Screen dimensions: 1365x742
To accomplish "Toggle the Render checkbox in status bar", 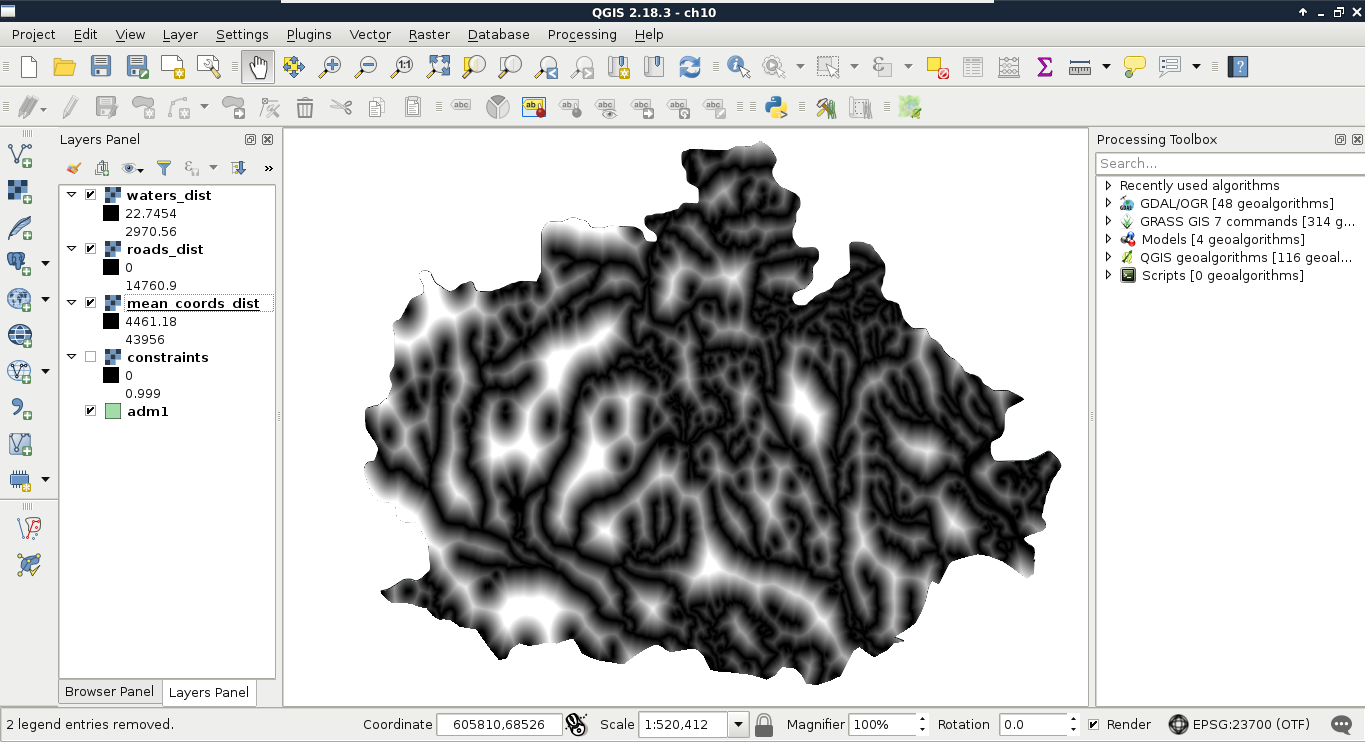I will pyautogui.click(x=1094, y=724).
